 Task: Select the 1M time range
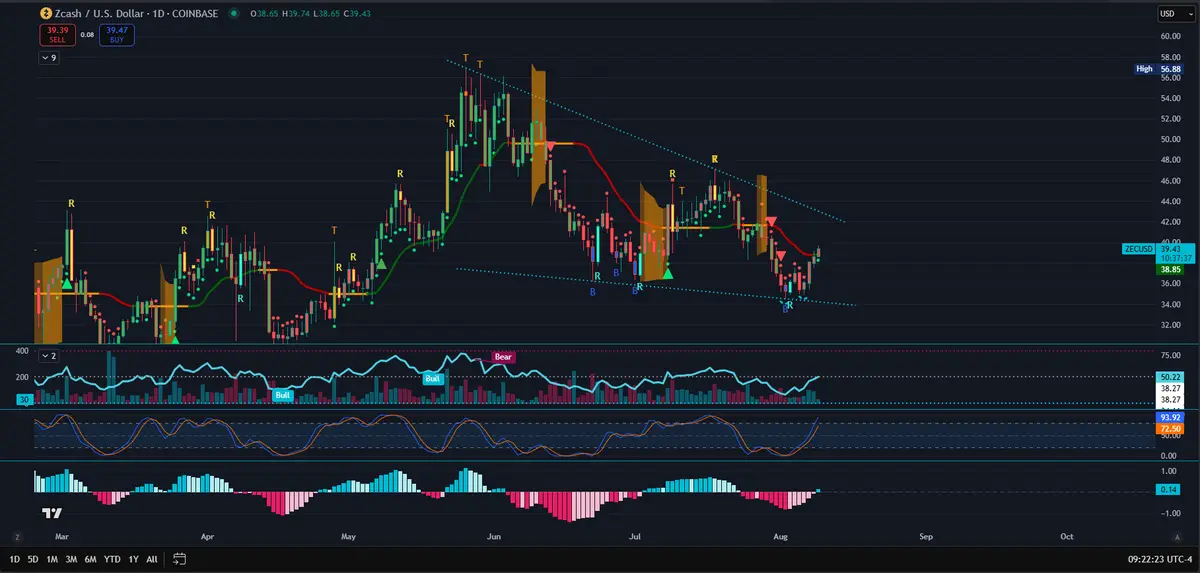point(52,558)
